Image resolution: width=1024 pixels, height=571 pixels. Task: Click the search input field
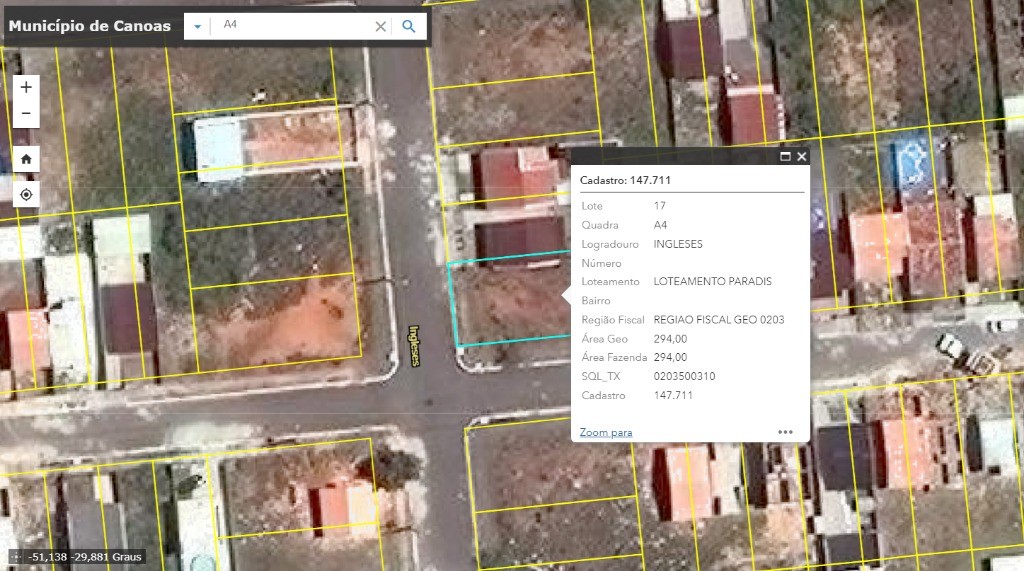(x=293, y=25)
